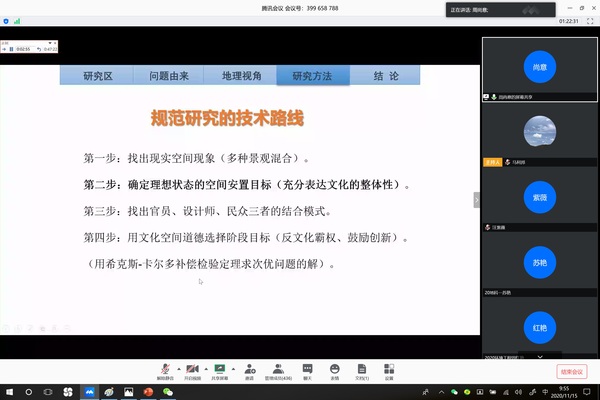The width and height of the screenshot is (600, 400).
Task: Open the Documents icon
Action: [360, 369]
